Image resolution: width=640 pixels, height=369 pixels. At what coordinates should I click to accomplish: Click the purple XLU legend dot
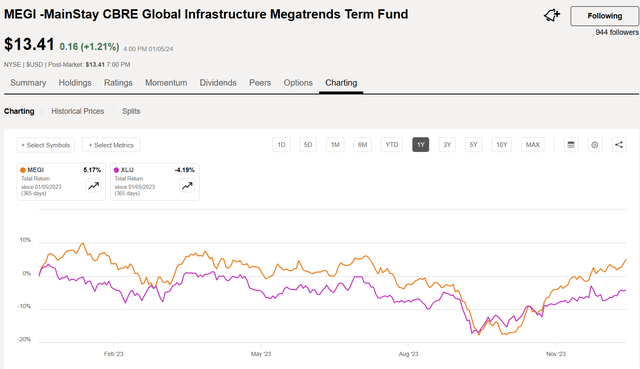(116, 170)
